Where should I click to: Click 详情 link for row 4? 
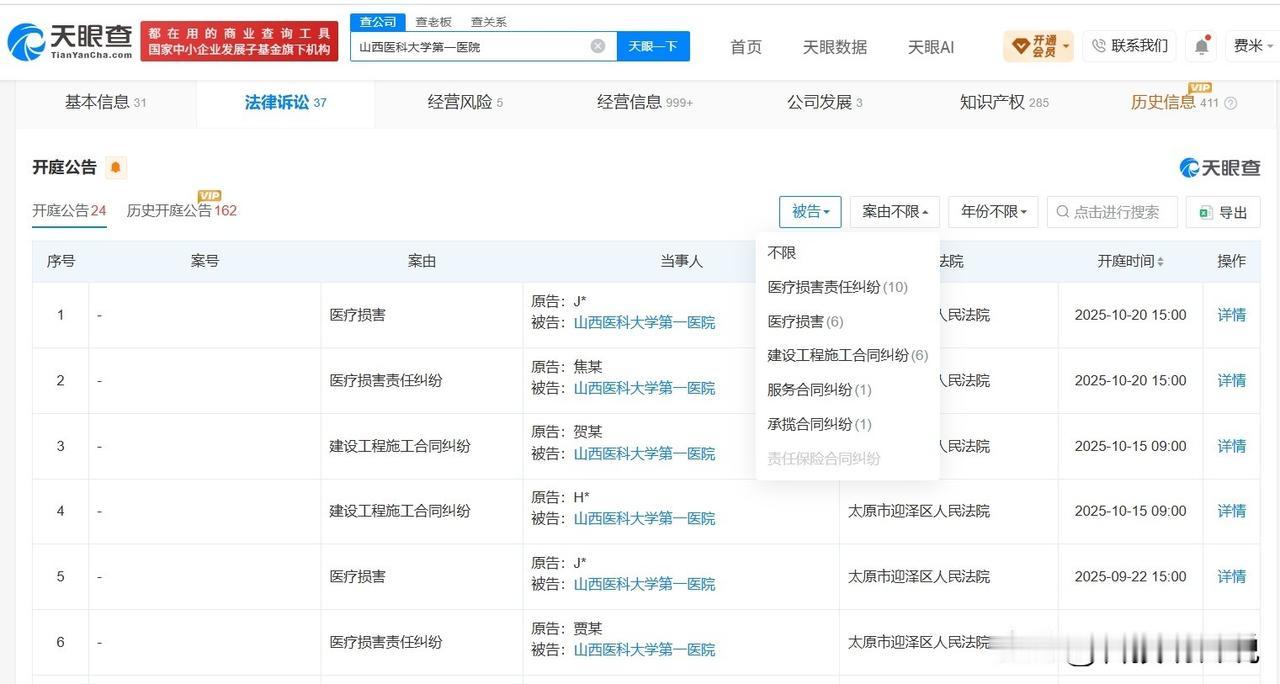(1231, 511)
